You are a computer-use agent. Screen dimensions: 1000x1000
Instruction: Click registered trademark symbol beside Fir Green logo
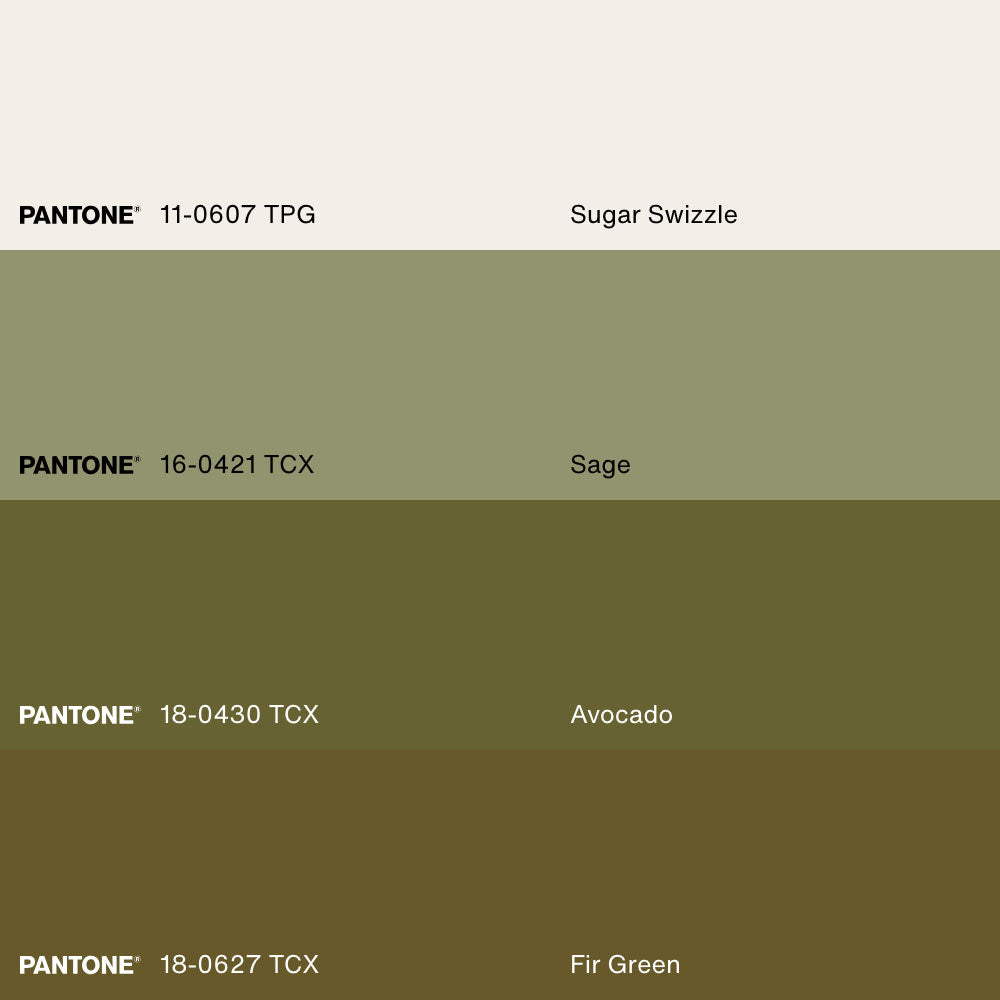pos(138,959)
